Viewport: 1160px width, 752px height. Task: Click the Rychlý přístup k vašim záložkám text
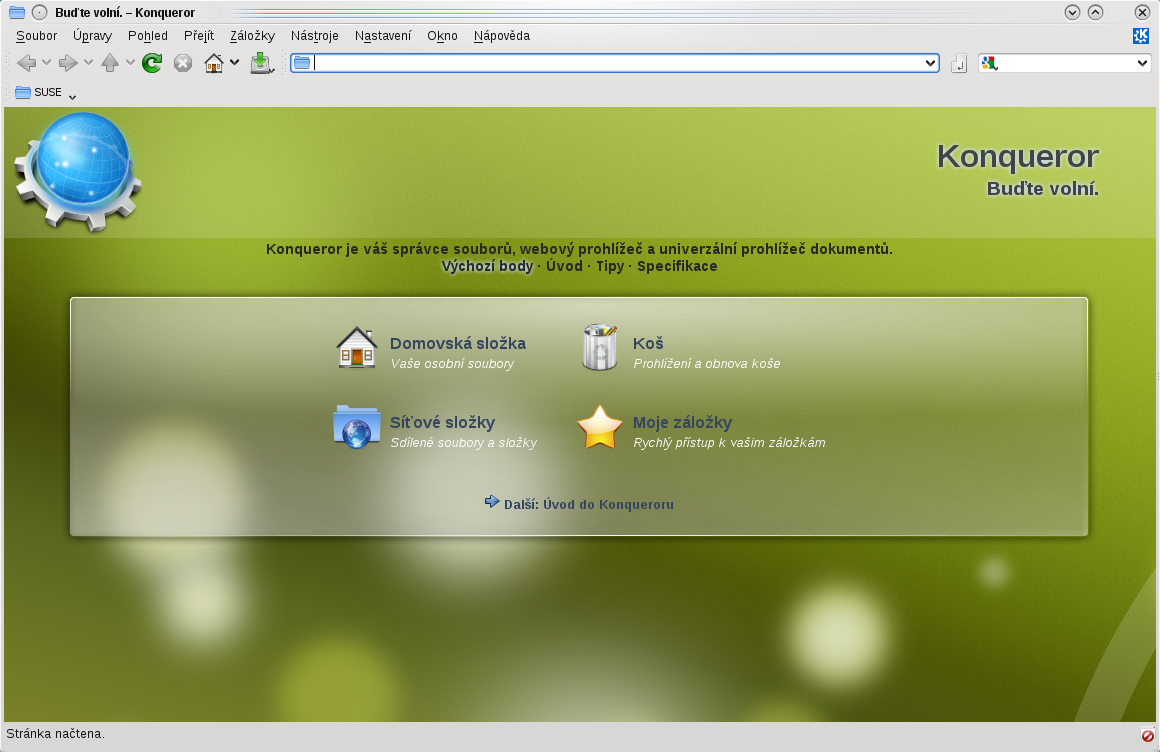[x=729, y=443]
